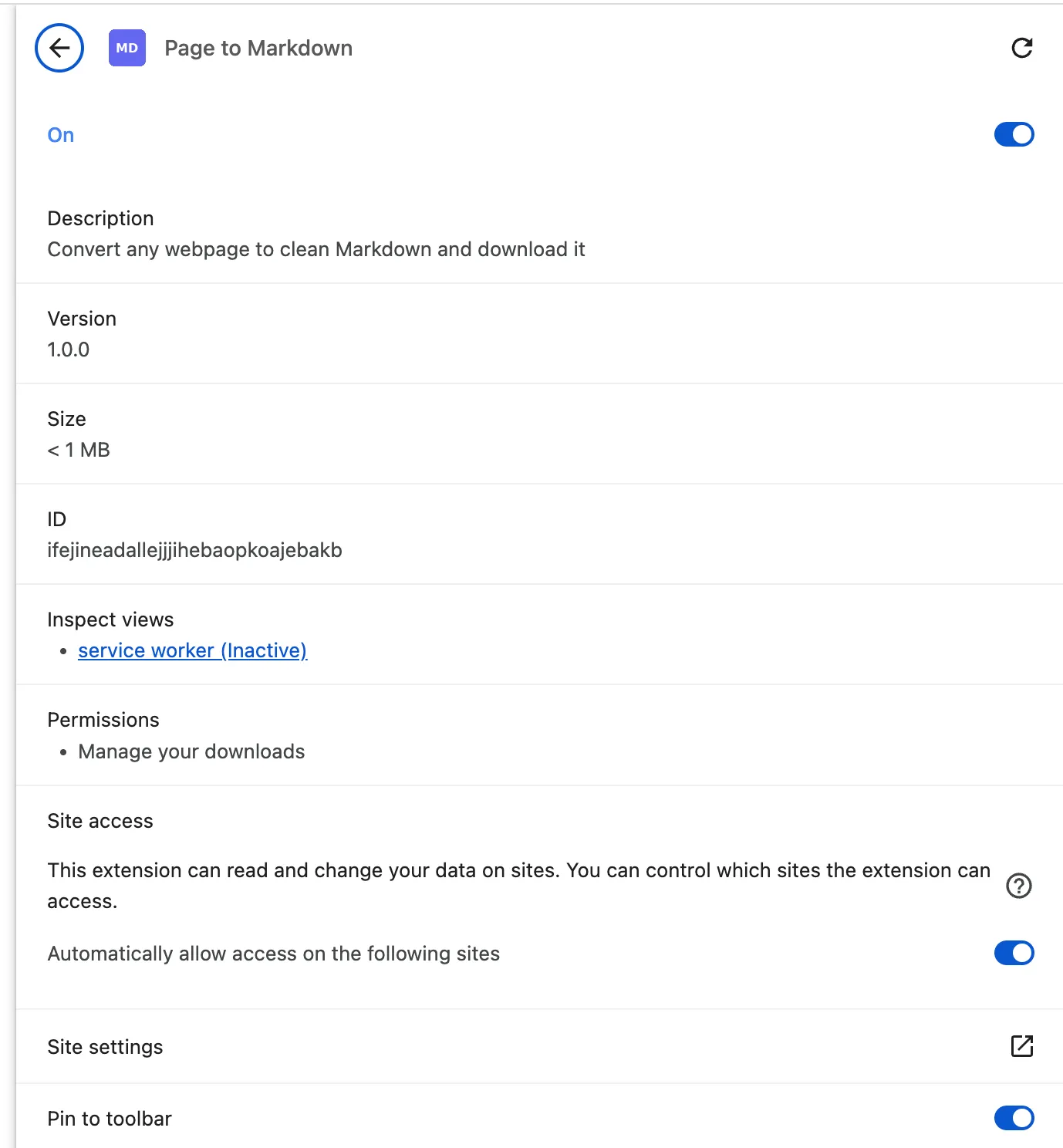Click the On label text

pyautogui.click(x=60, y=134)
